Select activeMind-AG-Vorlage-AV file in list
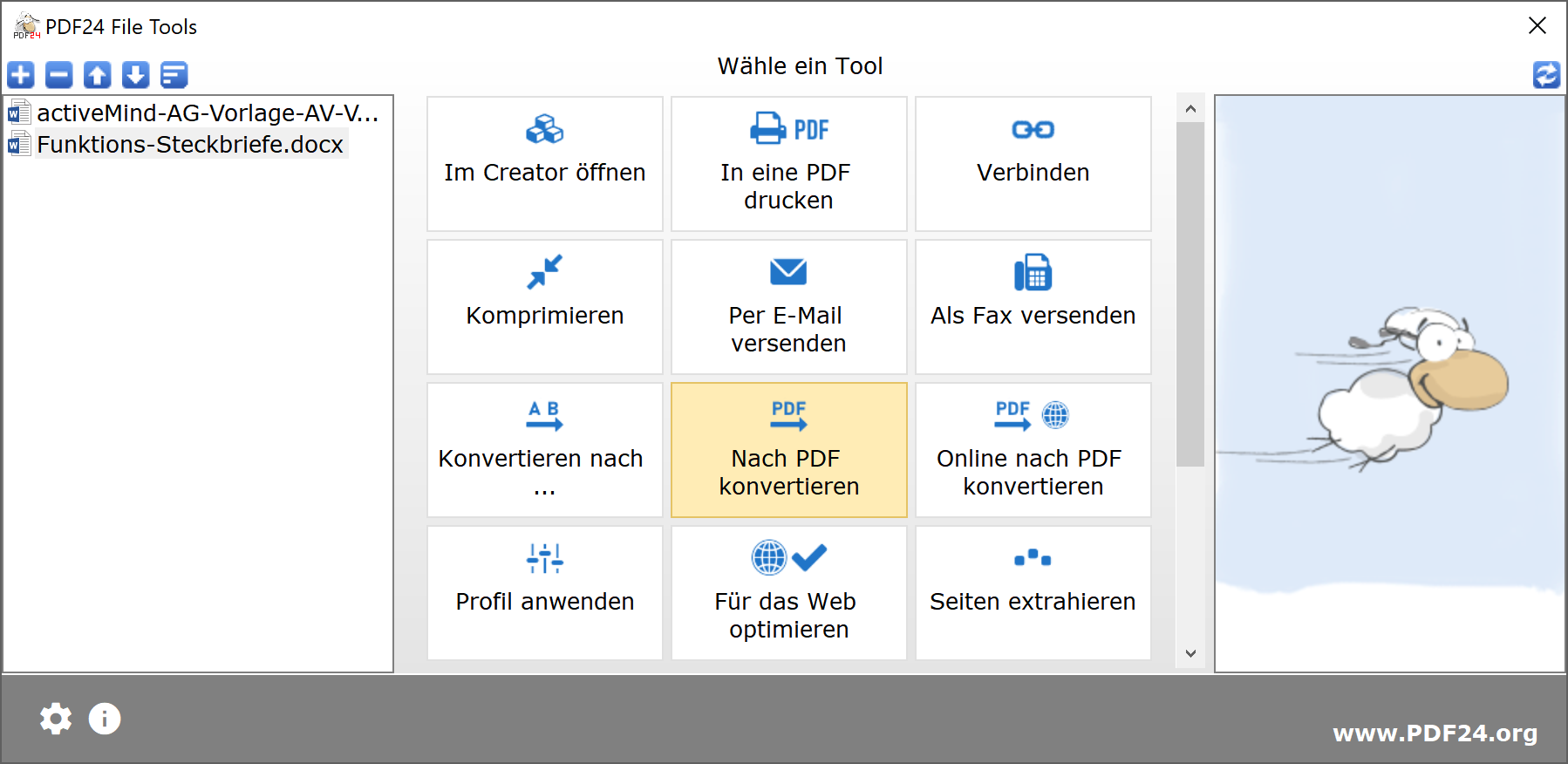The height and width of the screenshot is (764, 1568). pyautogui.click(x=207, y=113)
